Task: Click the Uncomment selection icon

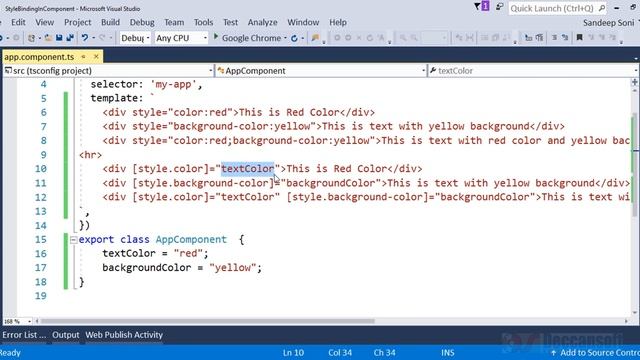Action: [565, 38]
